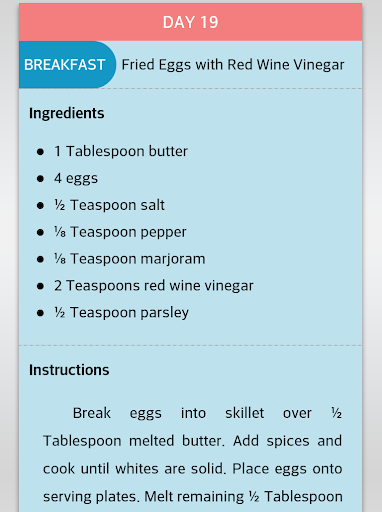Select the ⅛ Teaspoon pepper ingredient
Viewport: 382px width, 512px height.
coord(120,232)
